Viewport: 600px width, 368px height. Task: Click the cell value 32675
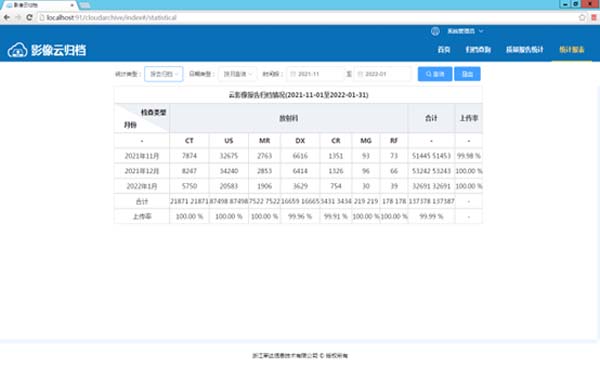pyautogui.click(x=229, y=156)
